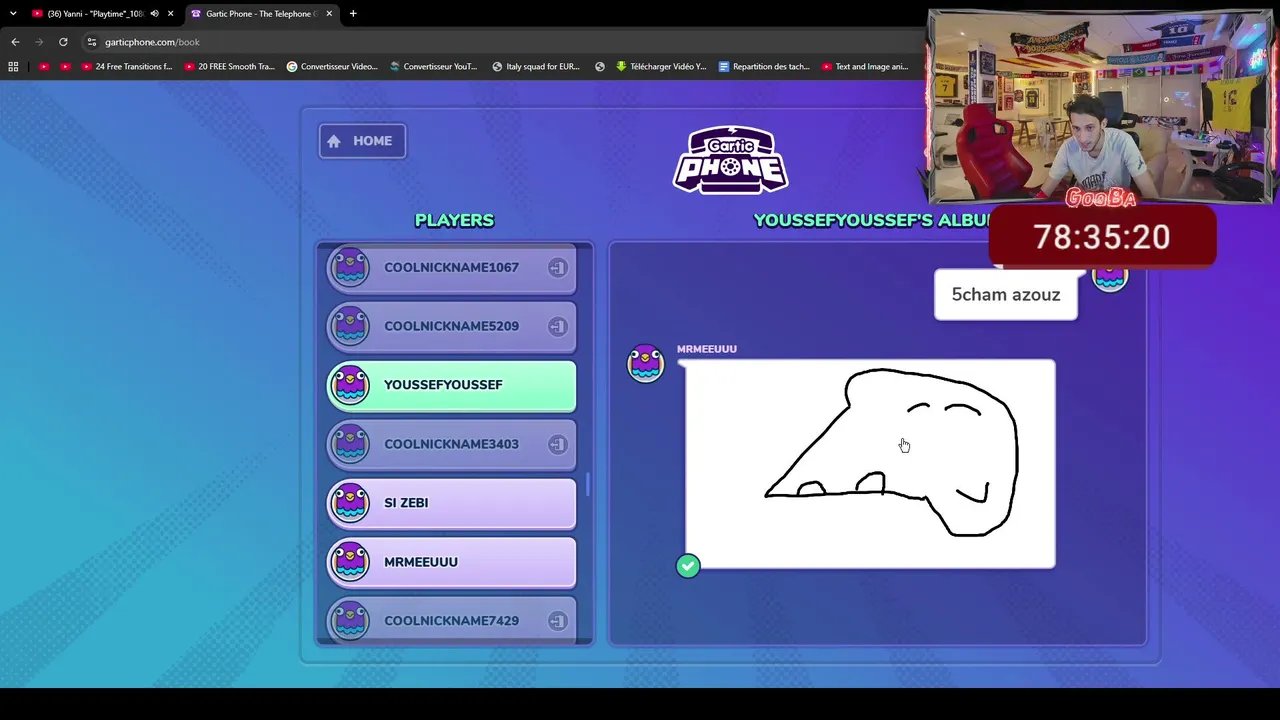The height and width of the screenshot is (720, 1280).
Task: Open a new browser tab
Action: pos(353,14)
